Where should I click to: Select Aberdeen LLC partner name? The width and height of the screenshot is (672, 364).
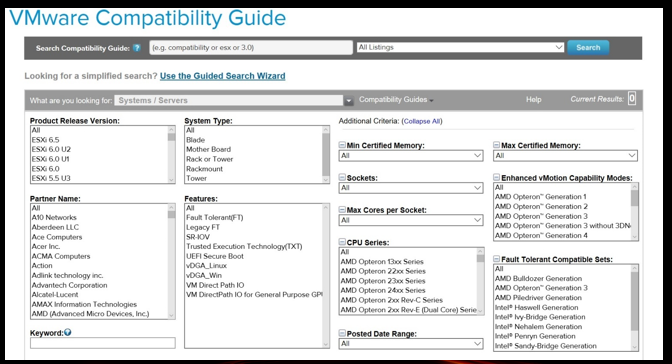55,227
